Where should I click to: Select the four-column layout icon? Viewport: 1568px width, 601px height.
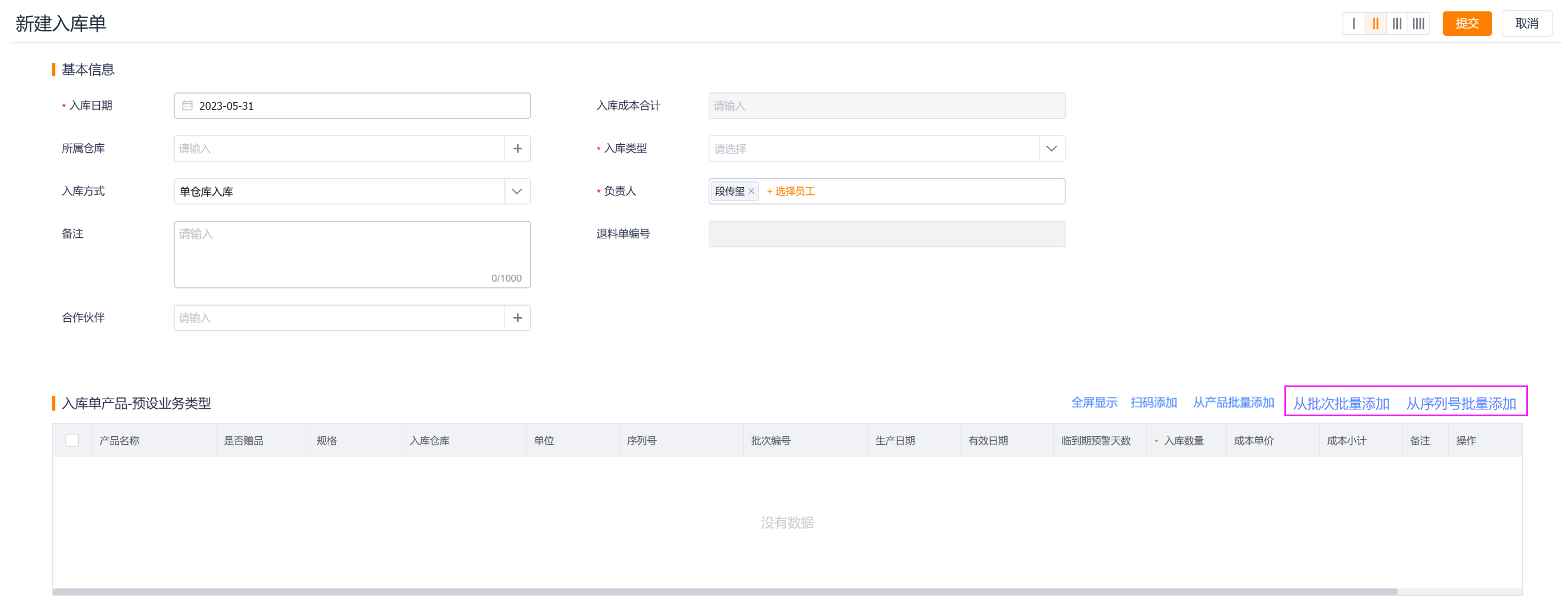click(x=1419, y=24)
